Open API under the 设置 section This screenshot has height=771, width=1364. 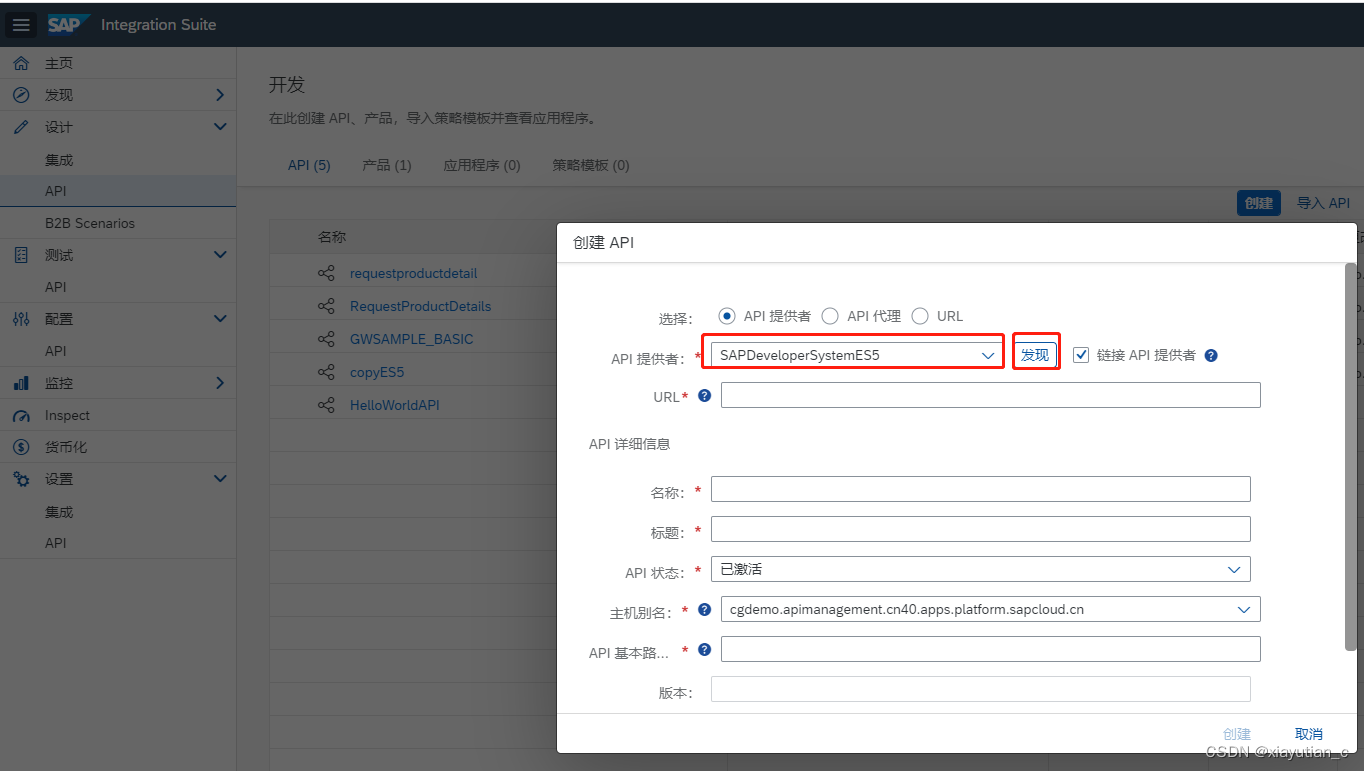pyautogui.click(x=56, y=543)
